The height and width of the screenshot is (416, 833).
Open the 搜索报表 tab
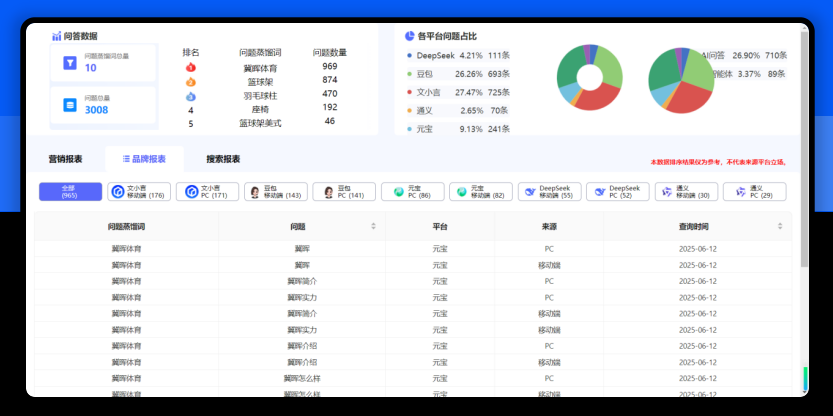click(223, 159)
